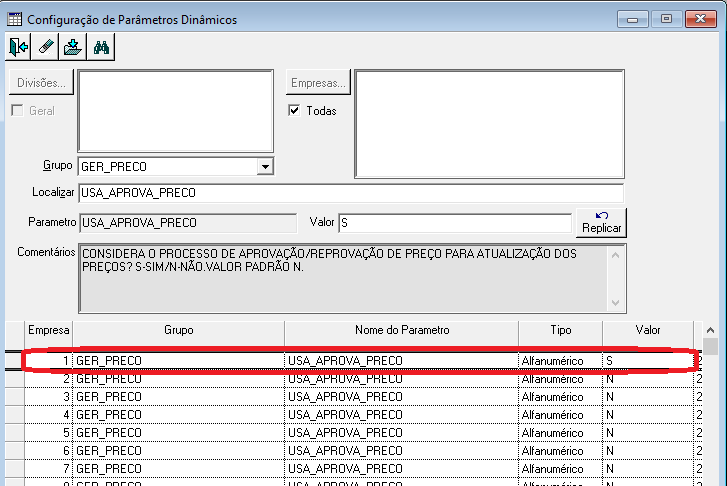The width and height of the screenshot is (727, 486).
Task: Click the row selector of Empresa 3 row
Action: (x=15, y=397)
